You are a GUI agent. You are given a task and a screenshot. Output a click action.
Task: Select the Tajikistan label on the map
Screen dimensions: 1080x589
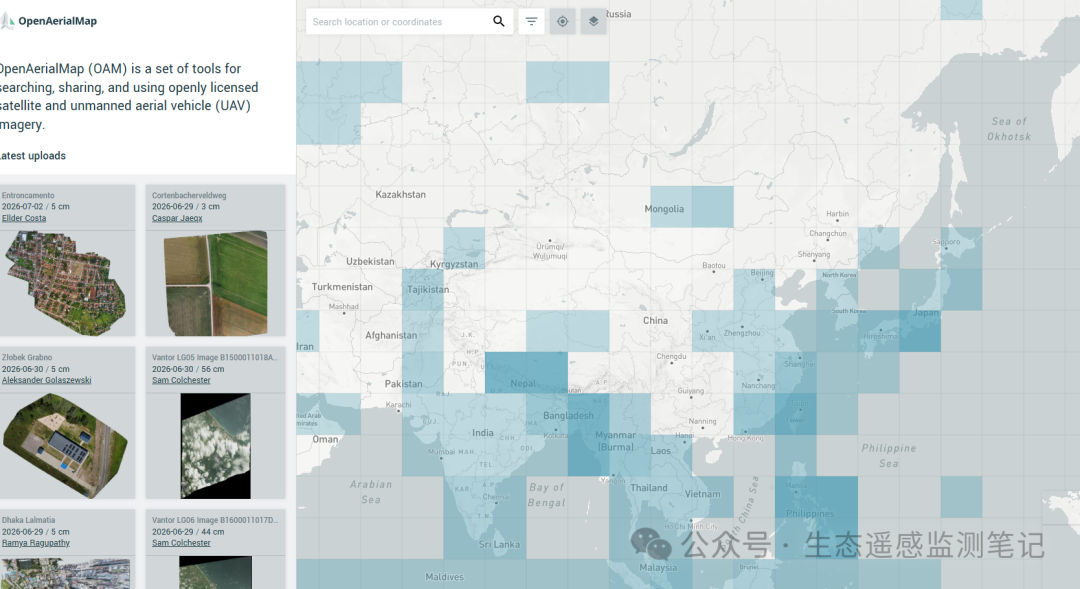click(428, 289)
